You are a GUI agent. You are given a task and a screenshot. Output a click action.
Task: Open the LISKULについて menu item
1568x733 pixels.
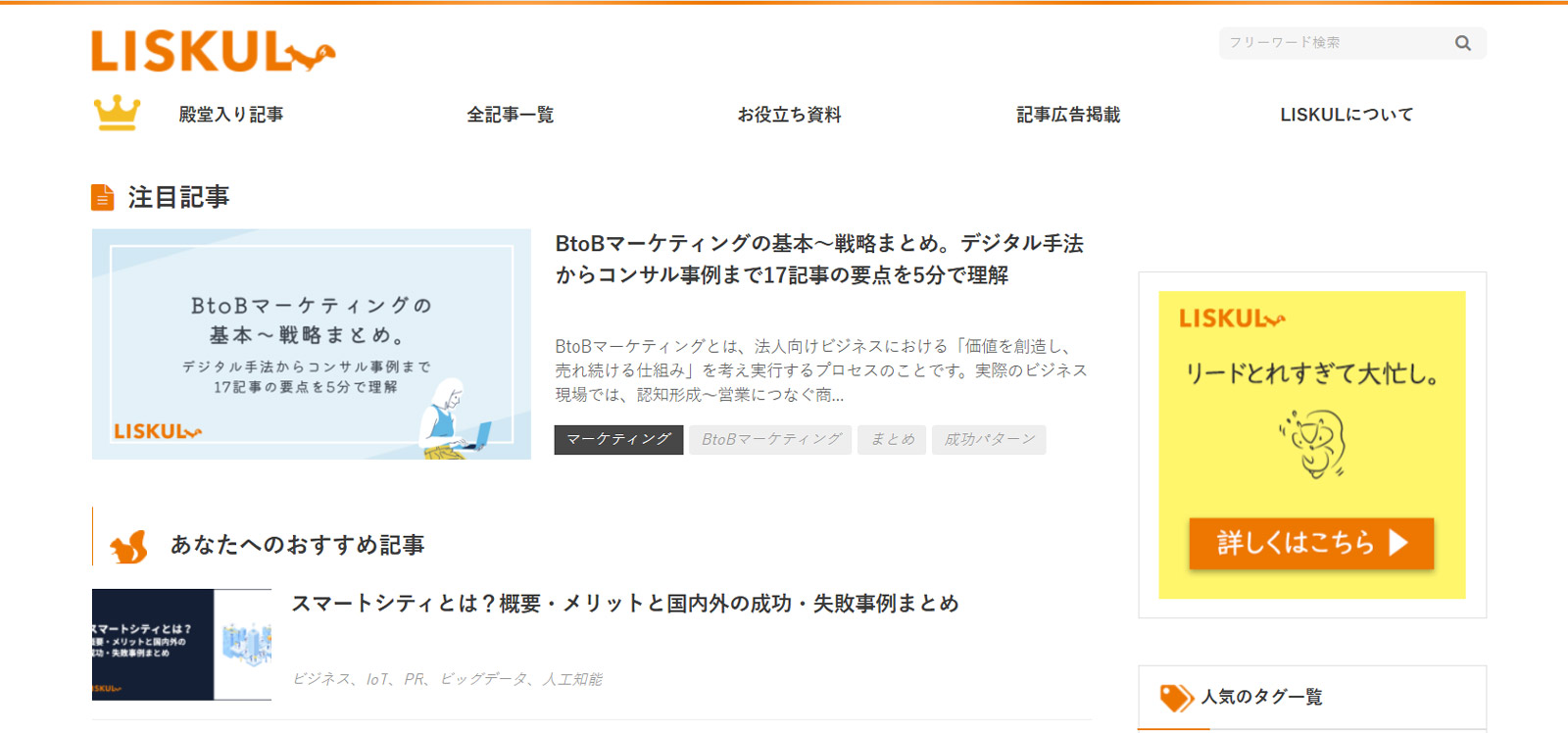[x=1347, y=115]
